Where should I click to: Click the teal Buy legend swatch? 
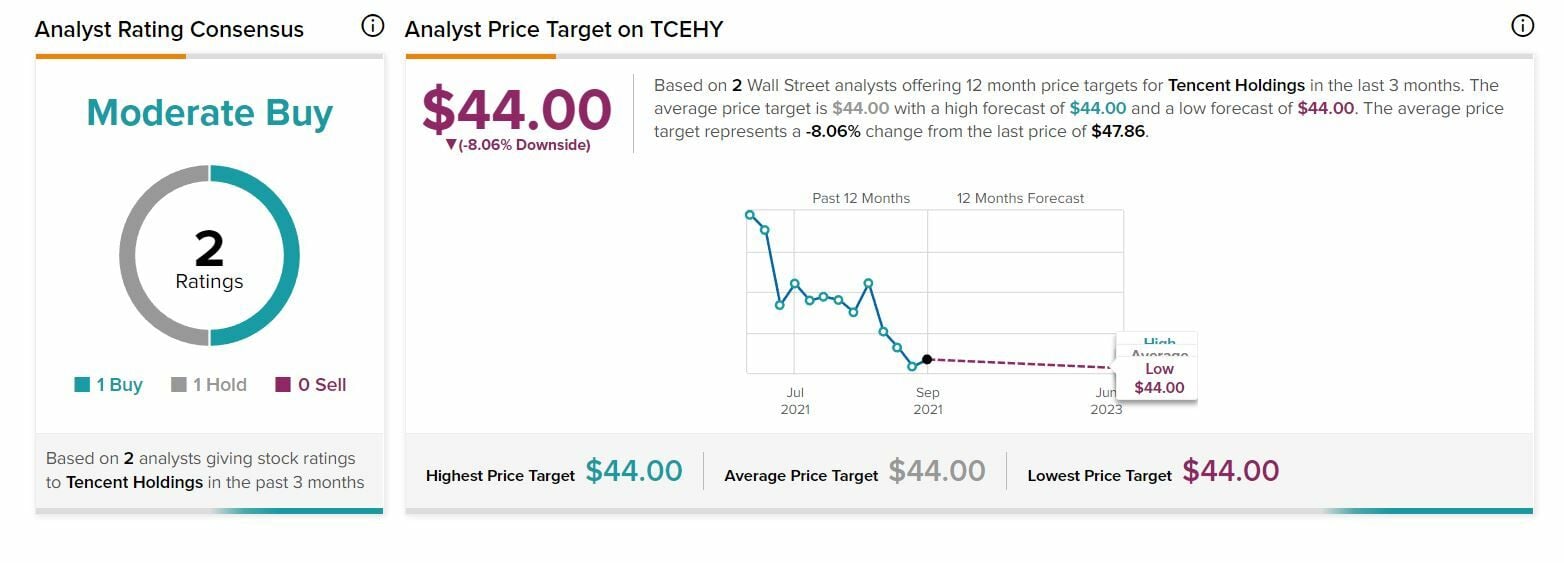82,385
